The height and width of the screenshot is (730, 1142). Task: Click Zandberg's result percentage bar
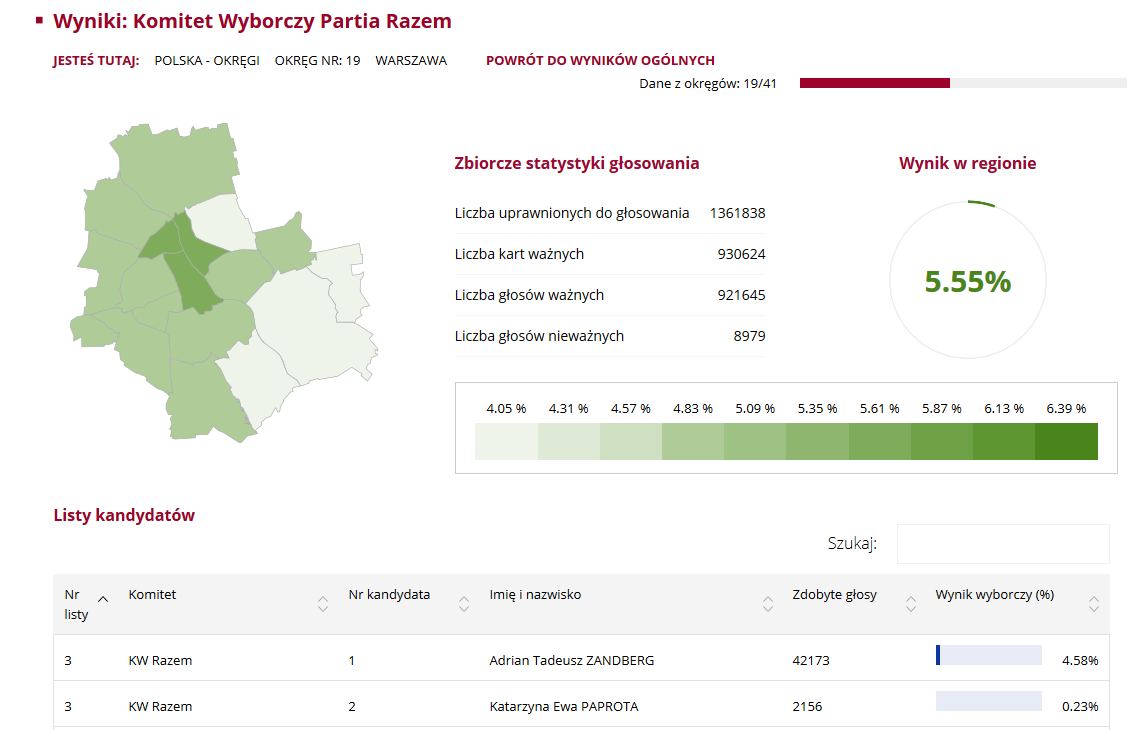(x=988, y=654)
